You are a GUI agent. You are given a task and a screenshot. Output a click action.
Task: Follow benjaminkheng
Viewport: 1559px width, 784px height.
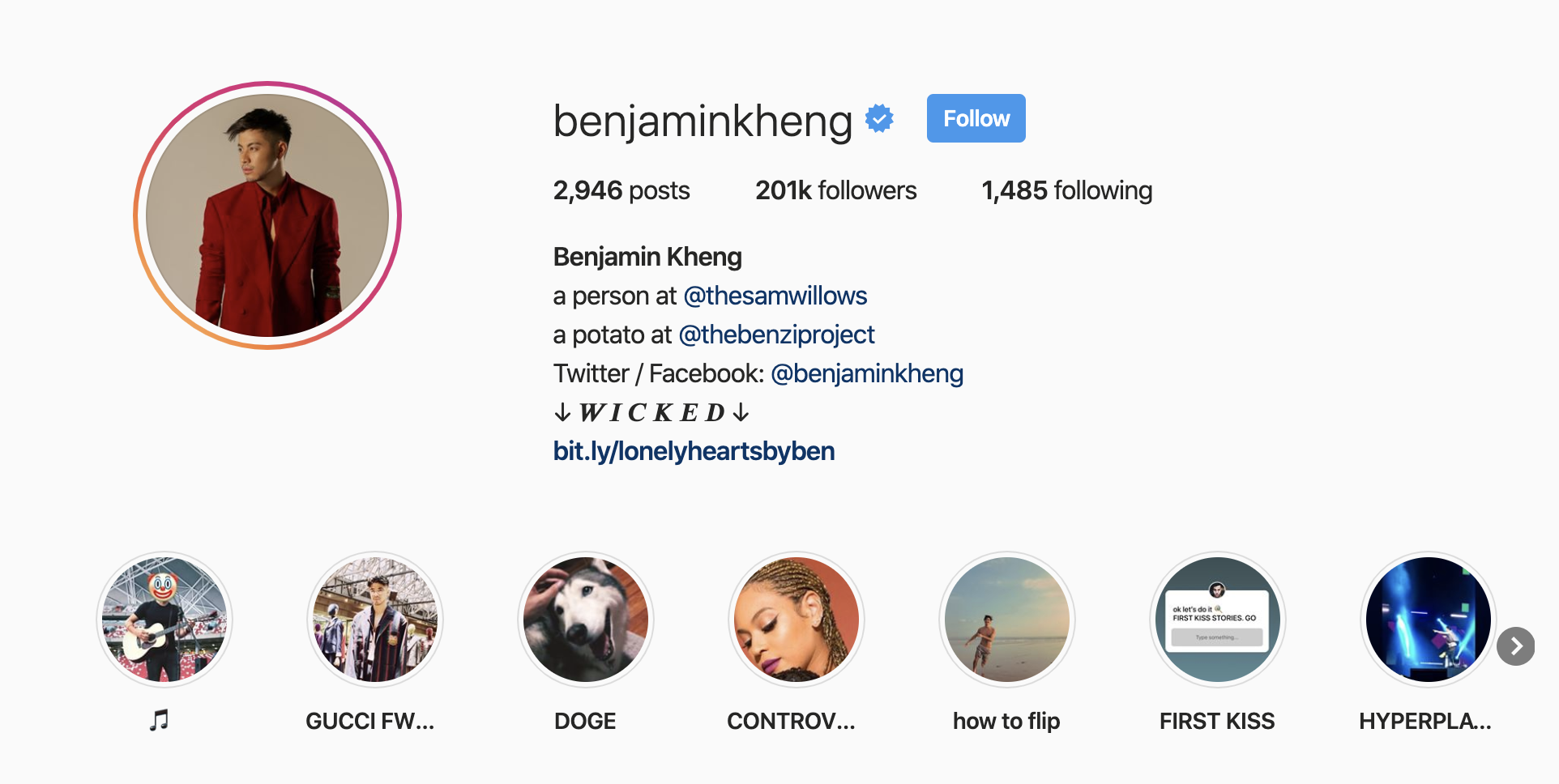[976, 118]
